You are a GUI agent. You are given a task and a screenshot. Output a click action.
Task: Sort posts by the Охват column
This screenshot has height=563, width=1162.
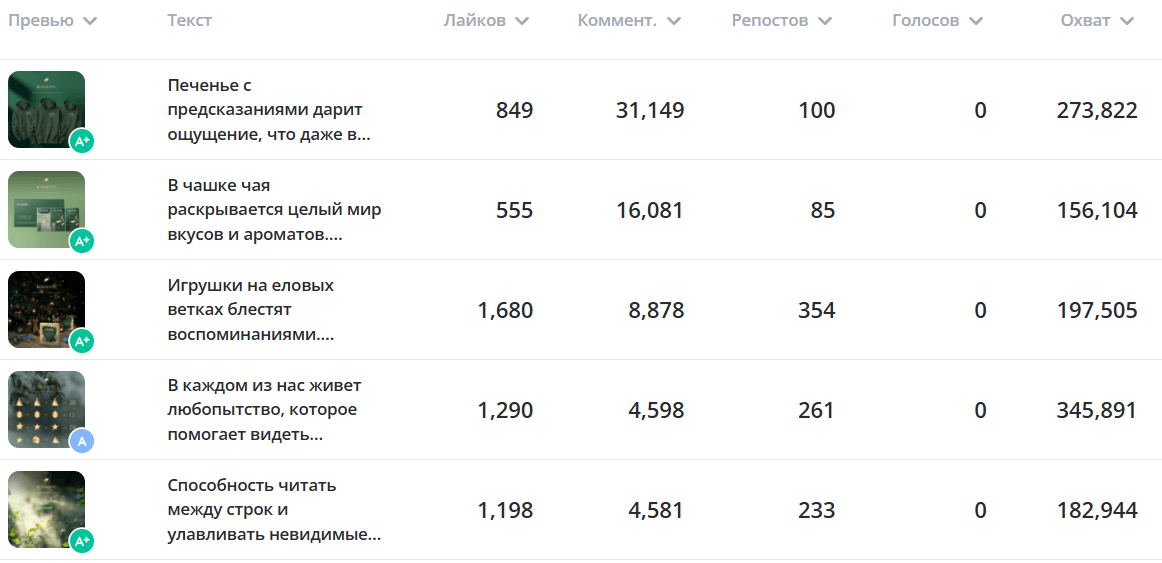(x=1128, y=21)
